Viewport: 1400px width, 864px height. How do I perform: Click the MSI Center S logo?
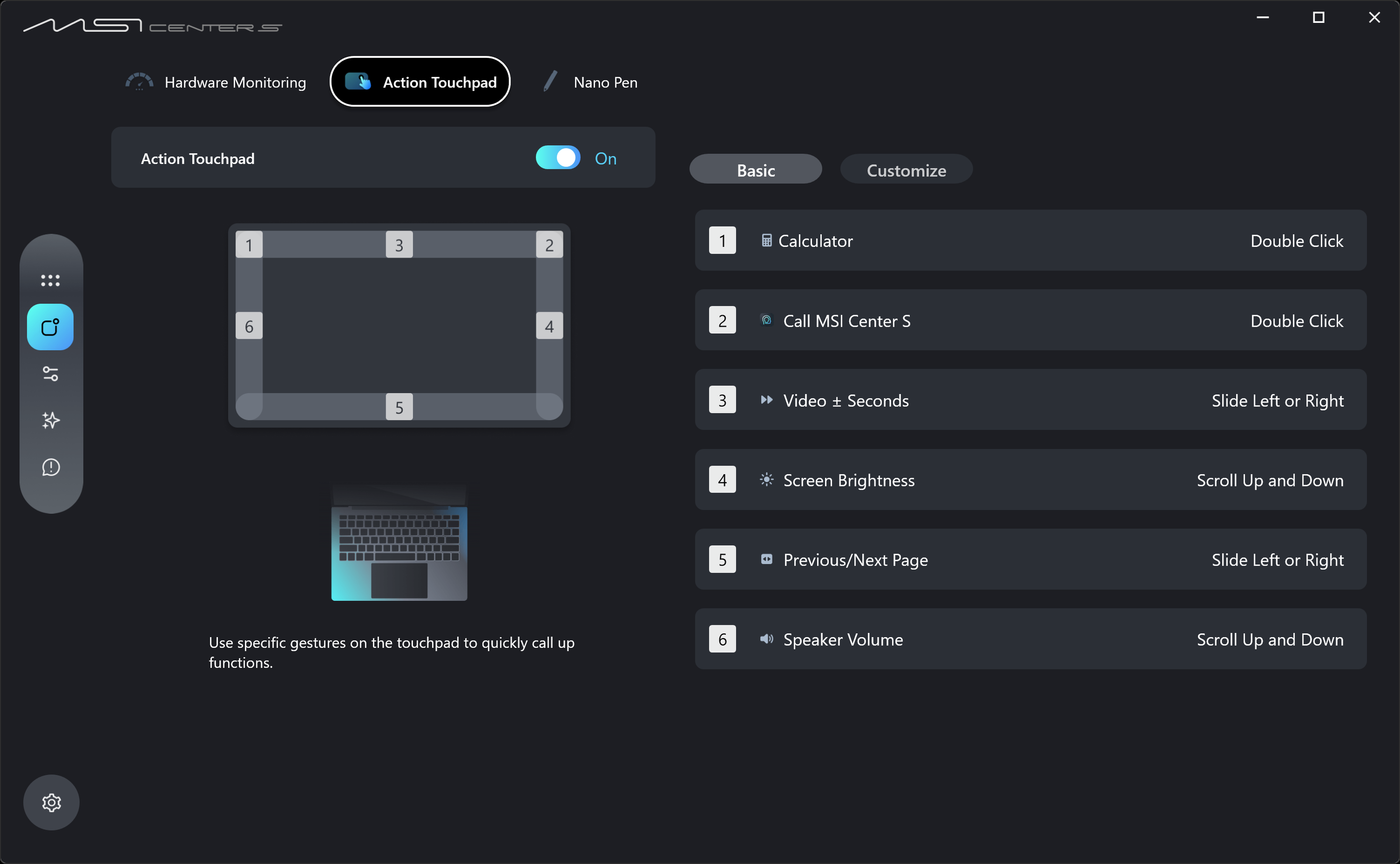point(152,26)
